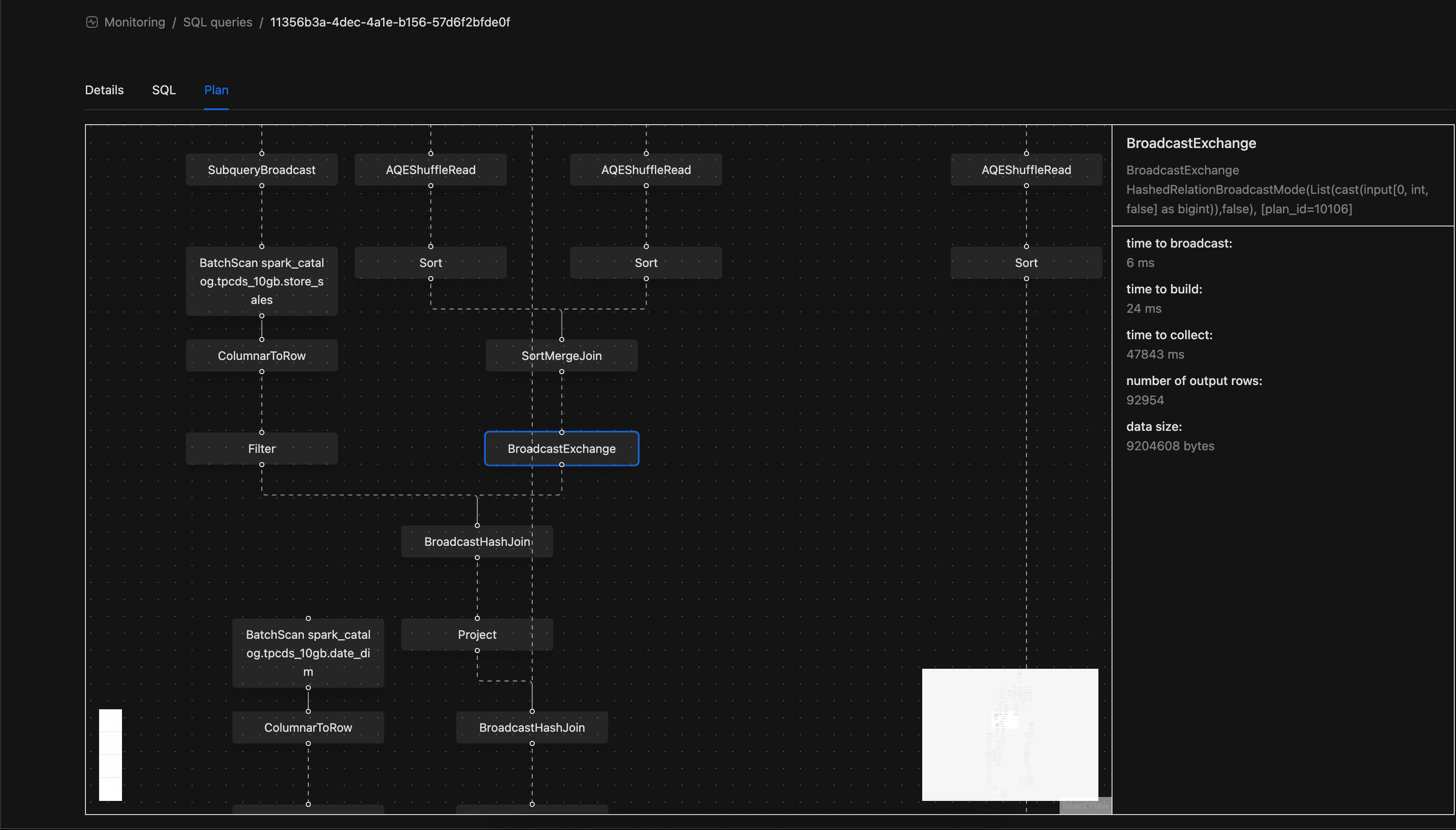Select the Filter node

[x=262, y=448]
